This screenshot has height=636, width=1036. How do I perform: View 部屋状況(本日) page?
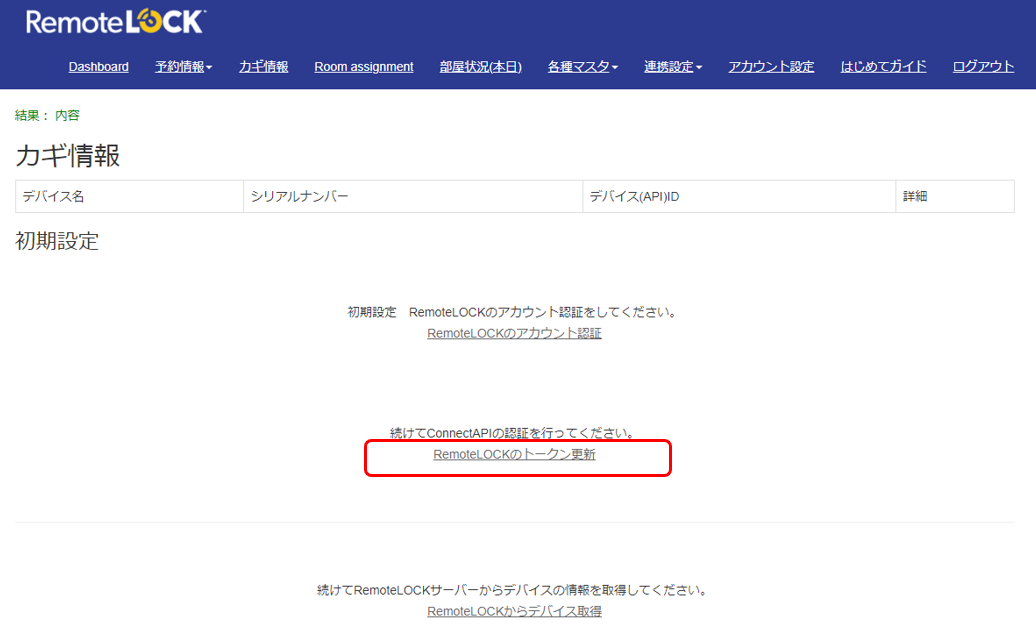click(480, 67)
